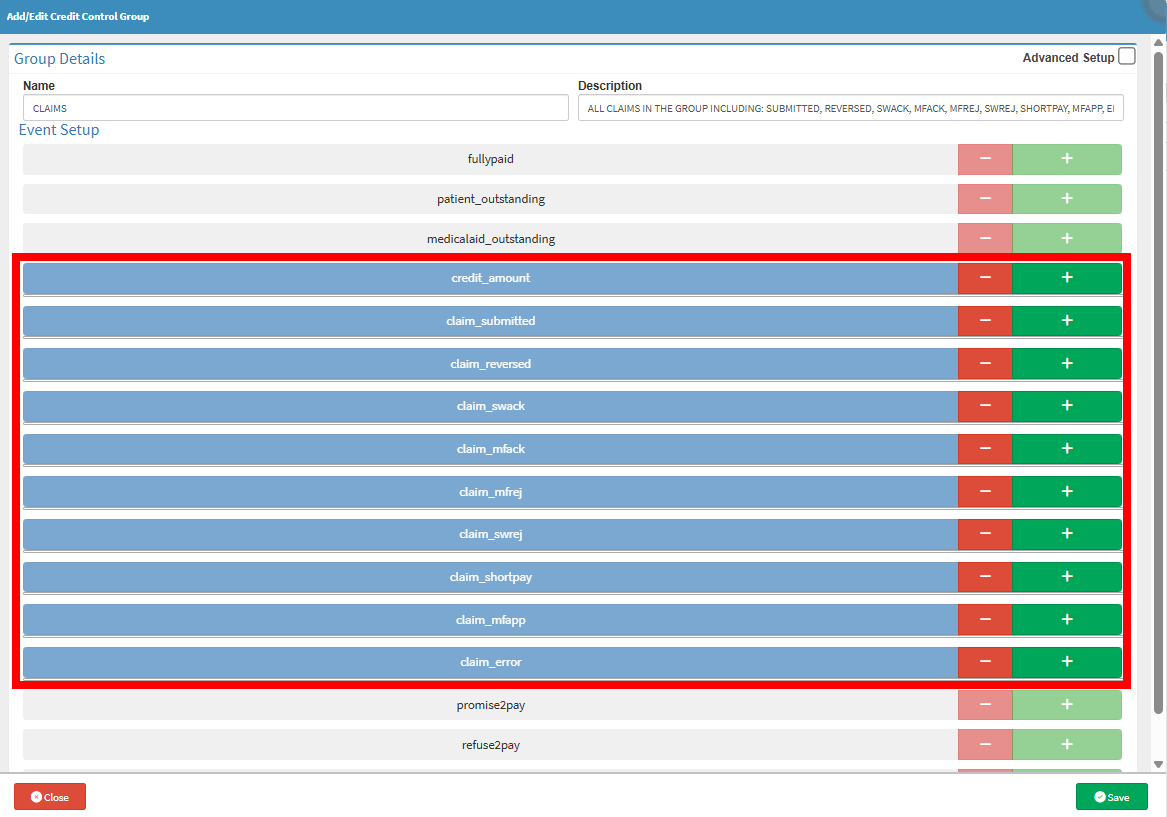Click the minus icon for claim_error

(x=985, y=662)
